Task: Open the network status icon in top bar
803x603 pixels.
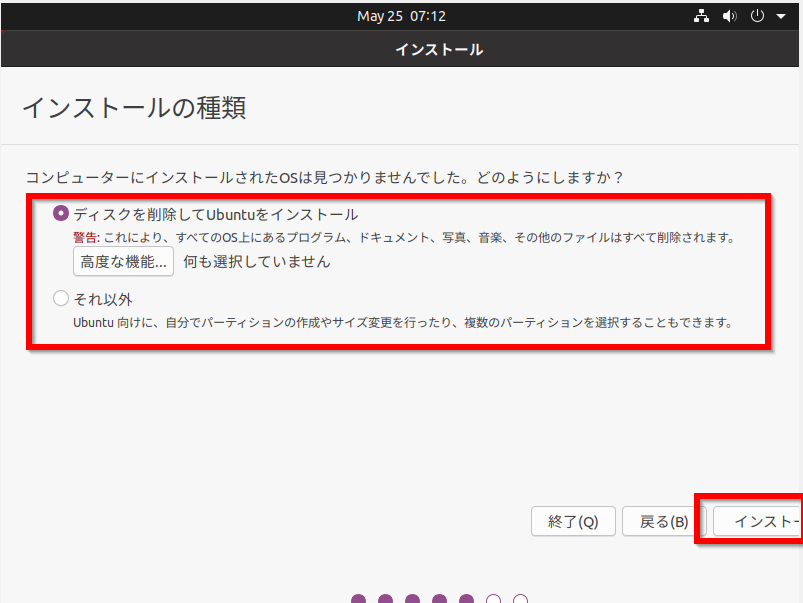Action: click(701, 16)
